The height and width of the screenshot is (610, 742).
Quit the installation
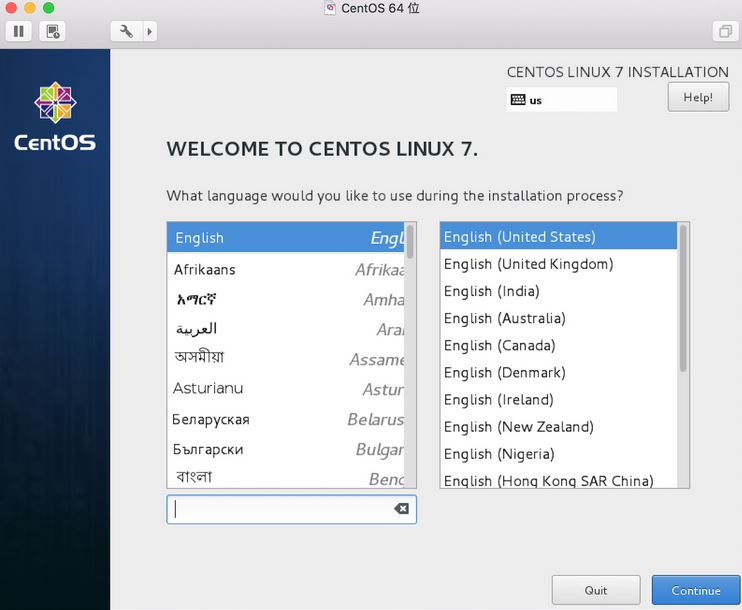pos(596,590)
